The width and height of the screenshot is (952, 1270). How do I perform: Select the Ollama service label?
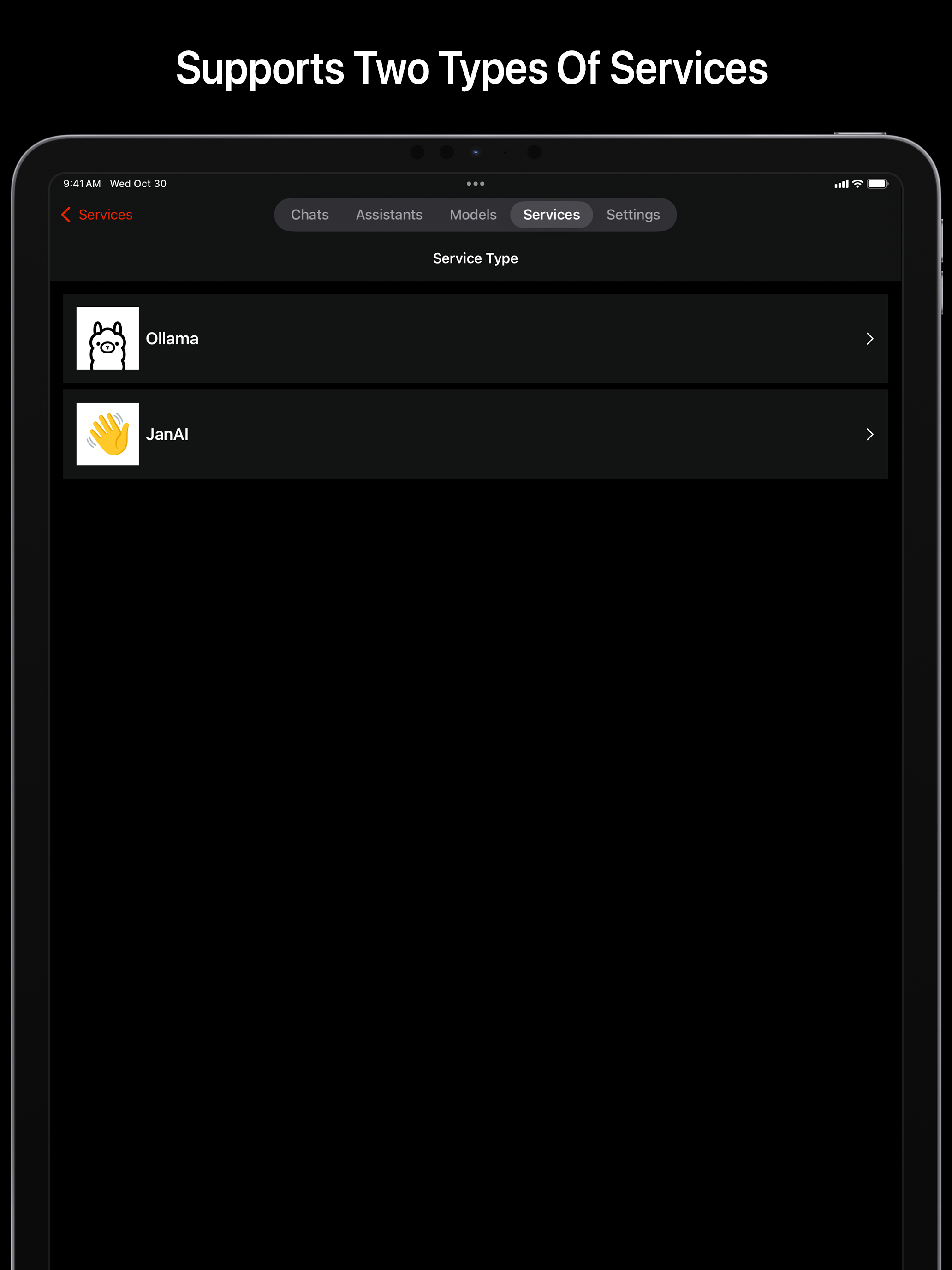point(172,339)
